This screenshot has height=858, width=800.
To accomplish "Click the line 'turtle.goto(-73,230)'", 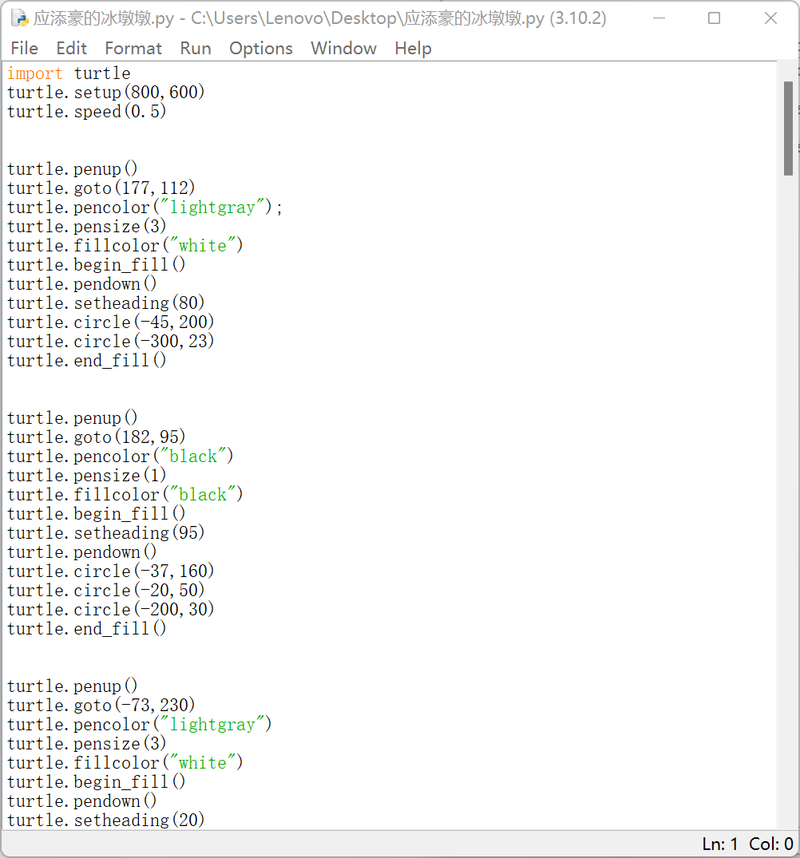I will (x=101, y=705).
